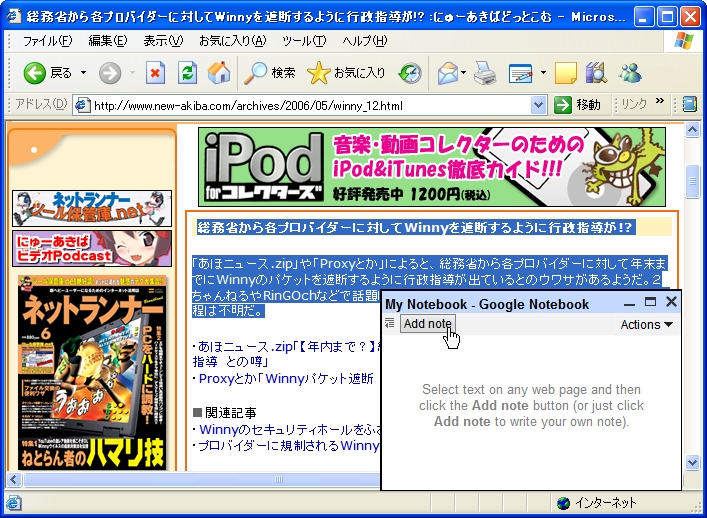Open the Actions dropdown in Google Notebook

pyautogui.click(x=646, y=325)
